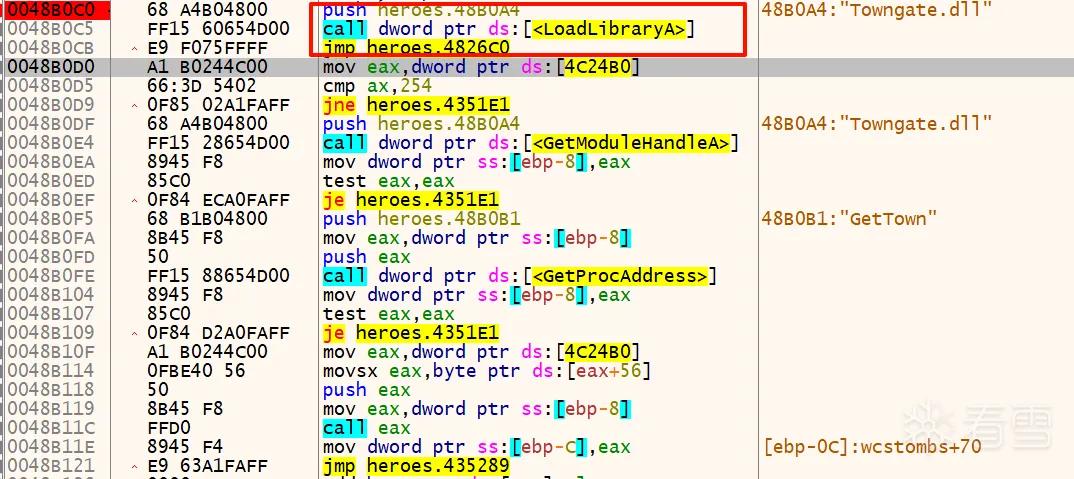Select the push heroes.48B0B1 instruction
Viewport: 1074px width, 479px height.
(421, 219)
